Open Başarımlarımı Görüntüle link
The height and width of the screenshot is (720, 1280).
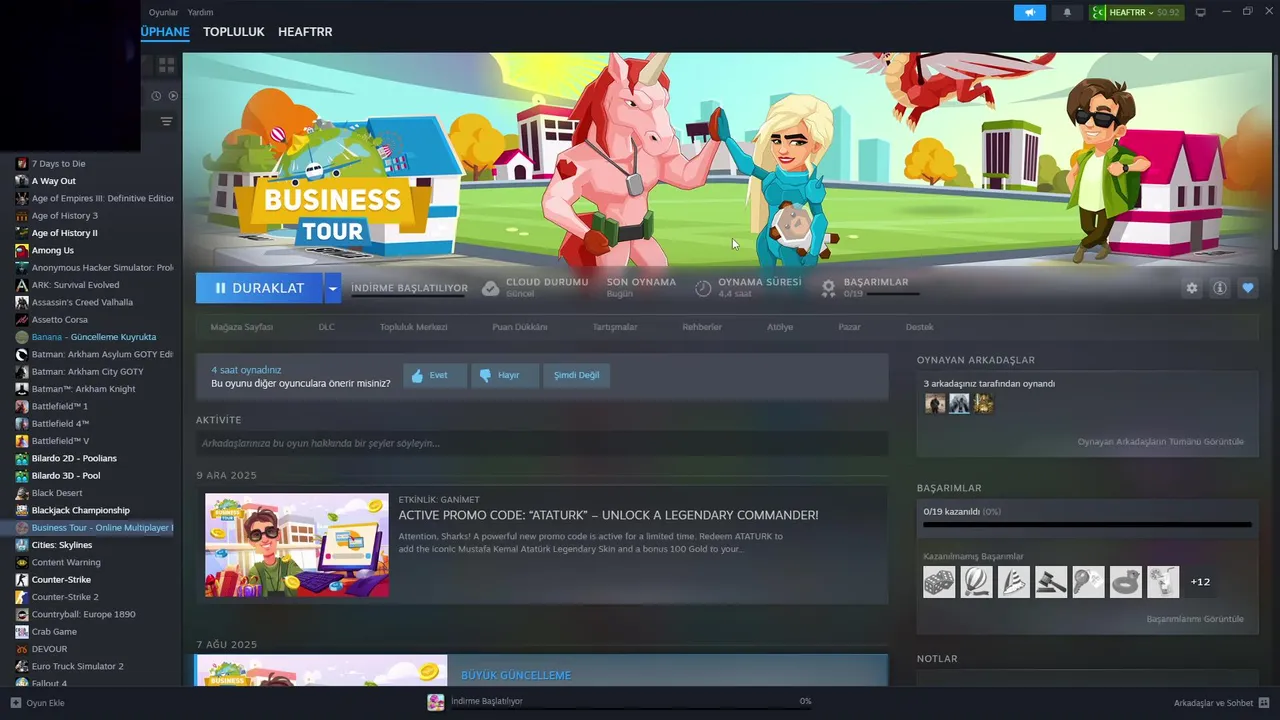[x=1195, y=619]
